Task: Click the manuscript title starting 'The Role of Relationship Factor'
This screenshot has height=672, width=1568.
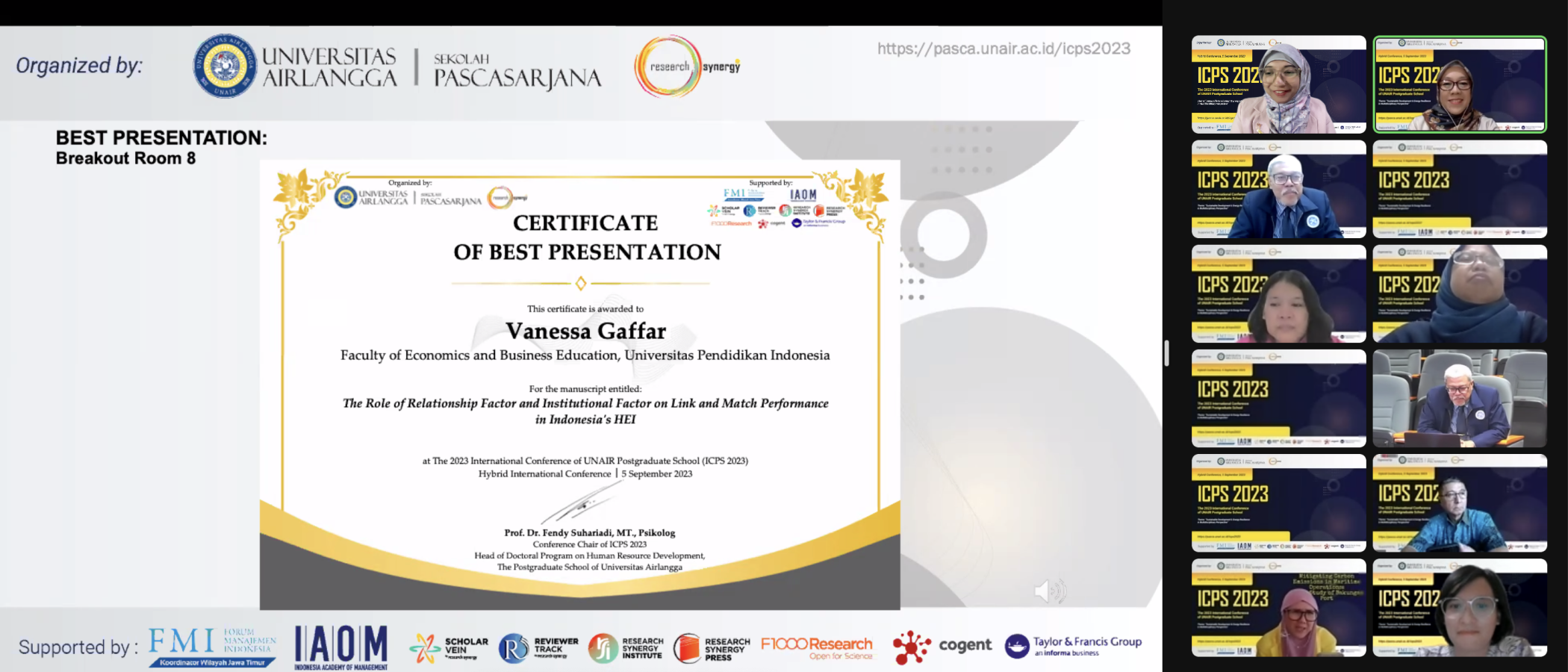Action: point(585,403)
